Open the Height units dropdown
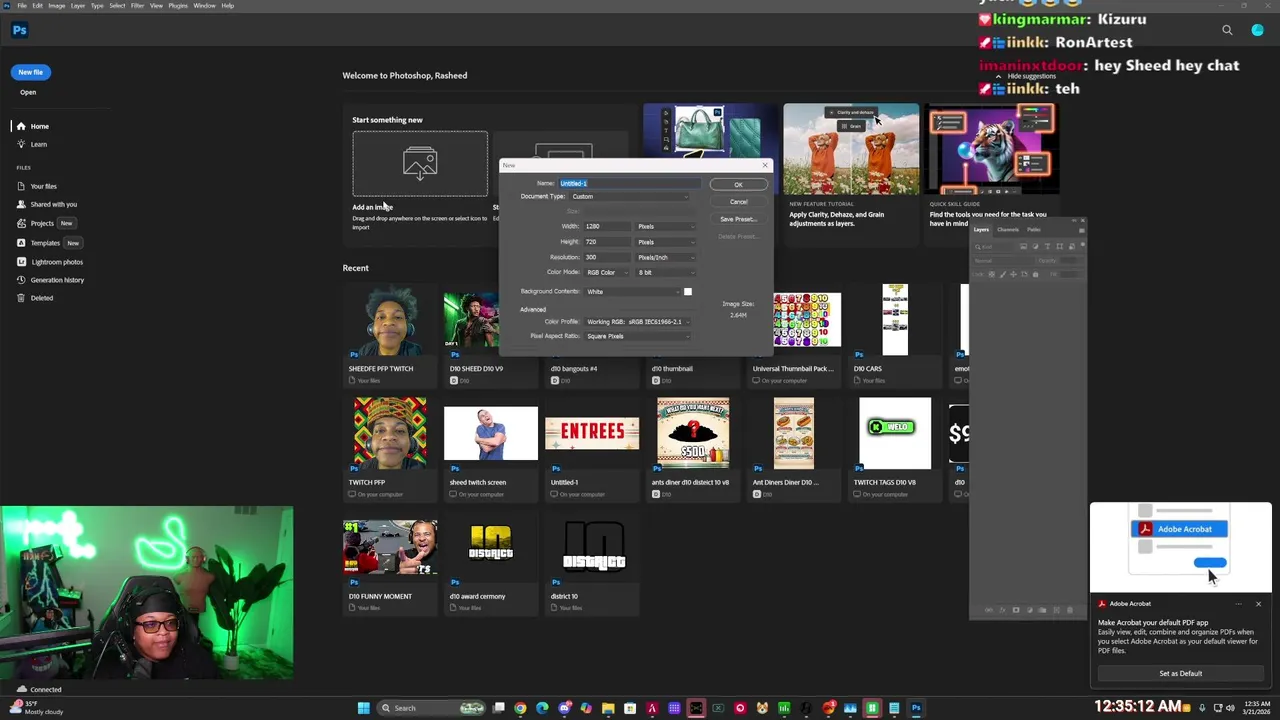This screenshot has height=720, width=1280. click(665, 242)
